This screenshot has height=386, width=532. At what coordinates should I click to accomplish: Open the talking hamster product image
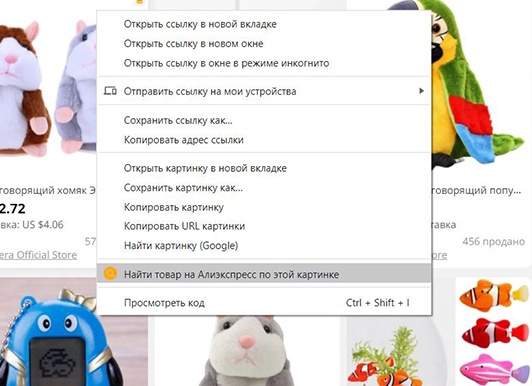coord(48,88)
